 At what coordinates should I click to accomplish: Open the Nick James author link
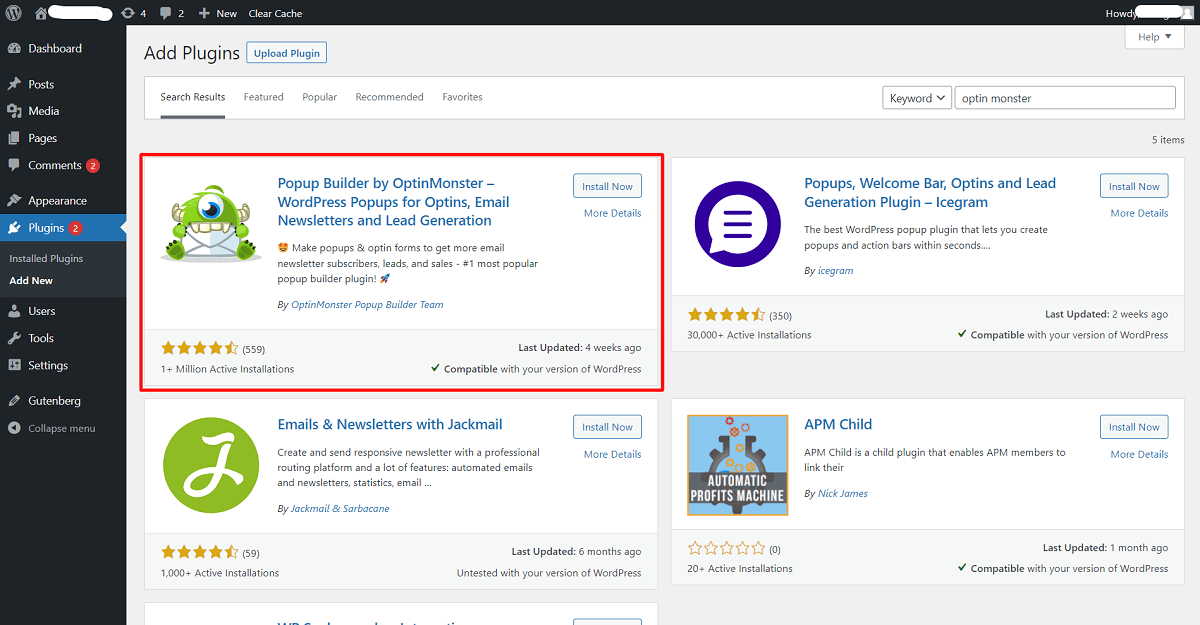(843, 493)
